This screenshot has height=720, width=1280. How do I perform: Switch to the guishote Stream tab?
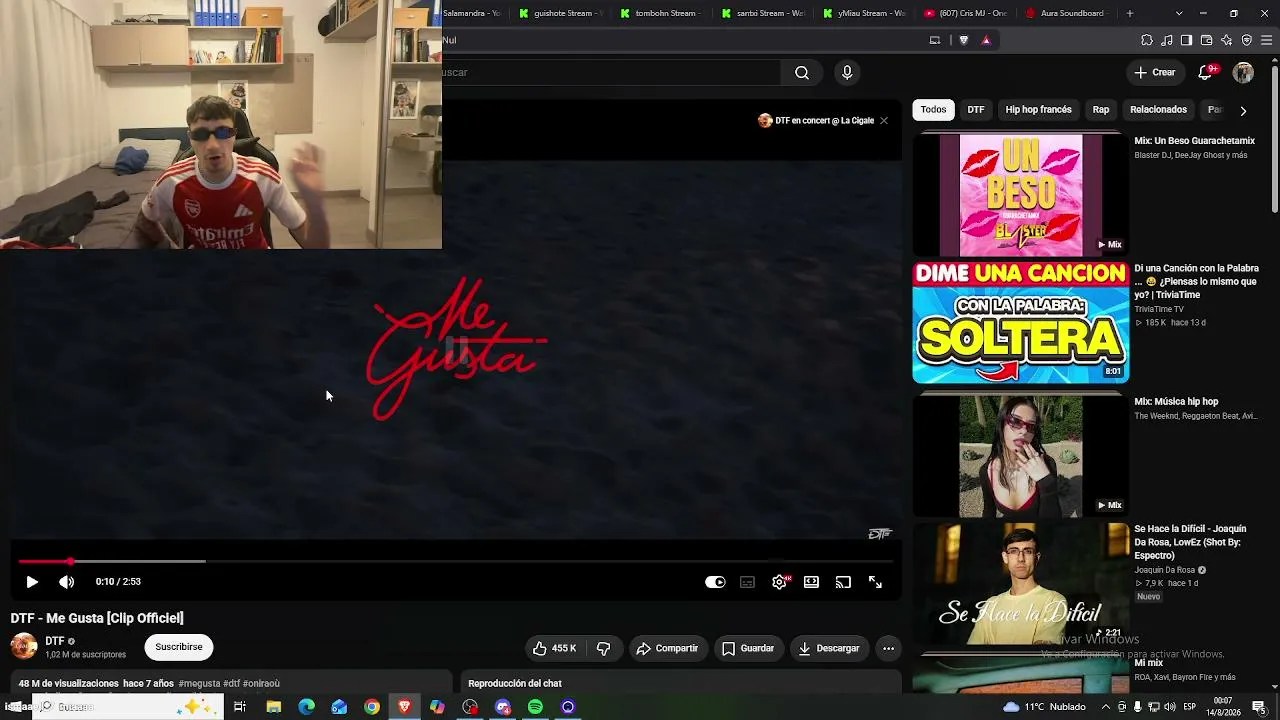pos(558,13)
